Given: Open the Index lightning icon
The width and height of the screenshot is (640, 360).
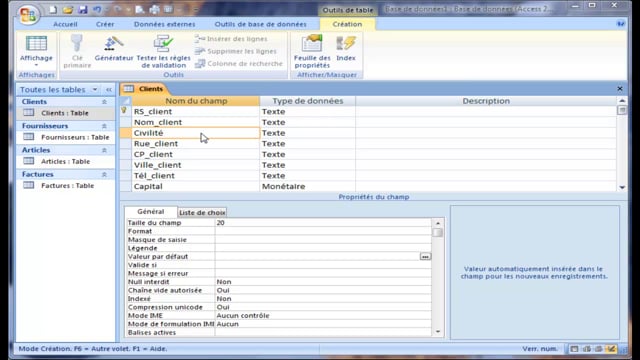Looking at the screenshot, I should 346,49.
